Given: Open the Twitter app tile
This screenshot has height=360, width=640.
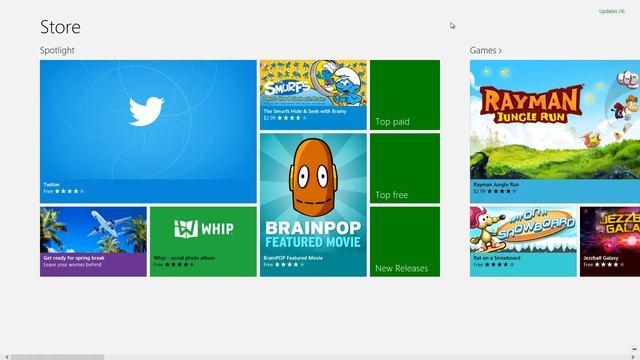Looking at the screenshot, I should [x=148, y=131].
